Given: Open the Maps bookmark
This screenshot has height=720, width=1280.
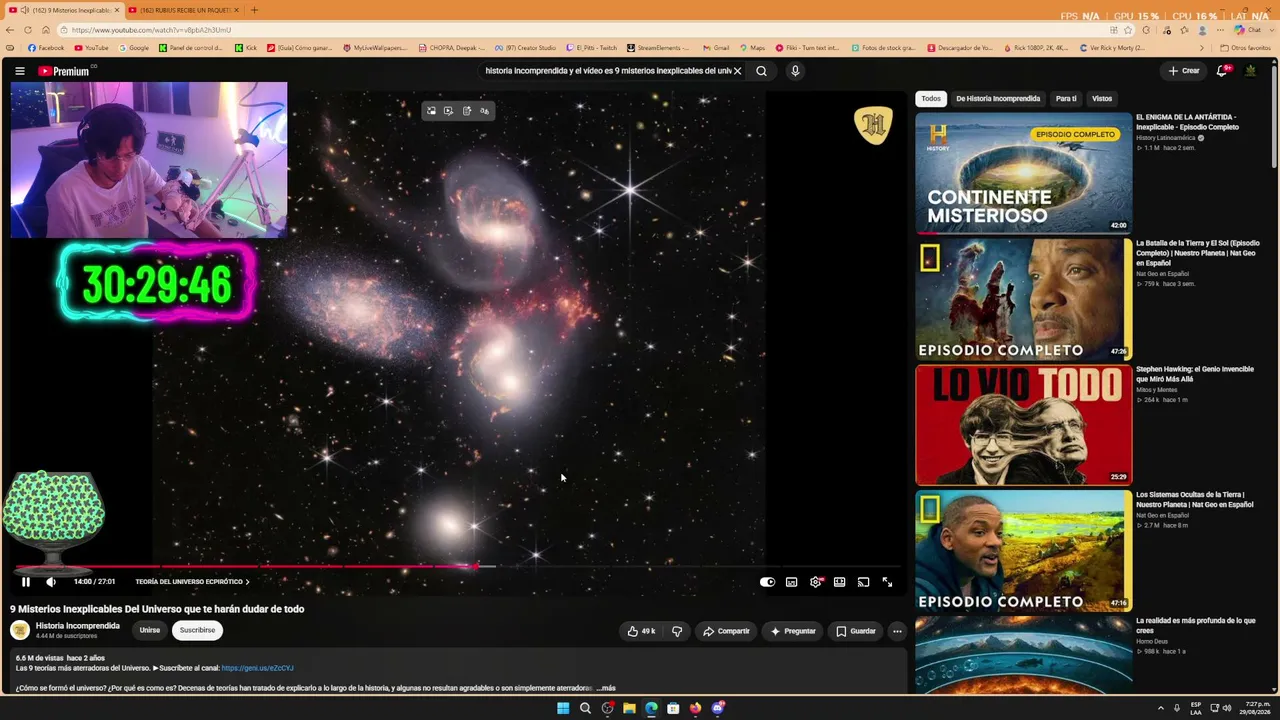Looking at the screenshot, I should click(x=752, y=48).
